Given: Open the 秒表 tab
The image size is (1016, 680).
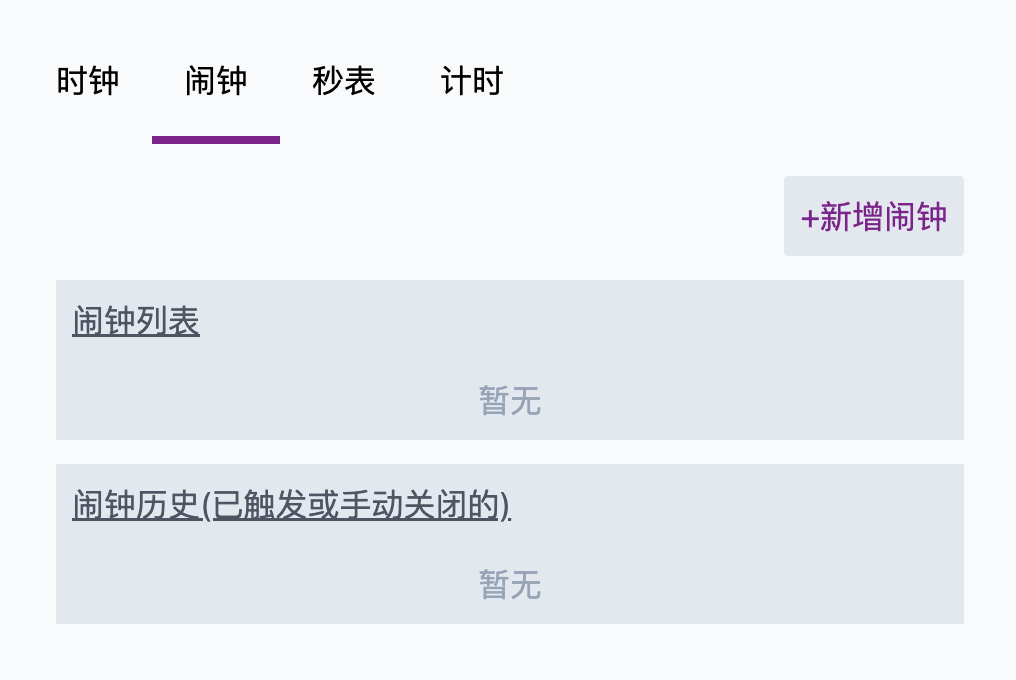Looking at the screenshot, I should (x=343, y=82).
